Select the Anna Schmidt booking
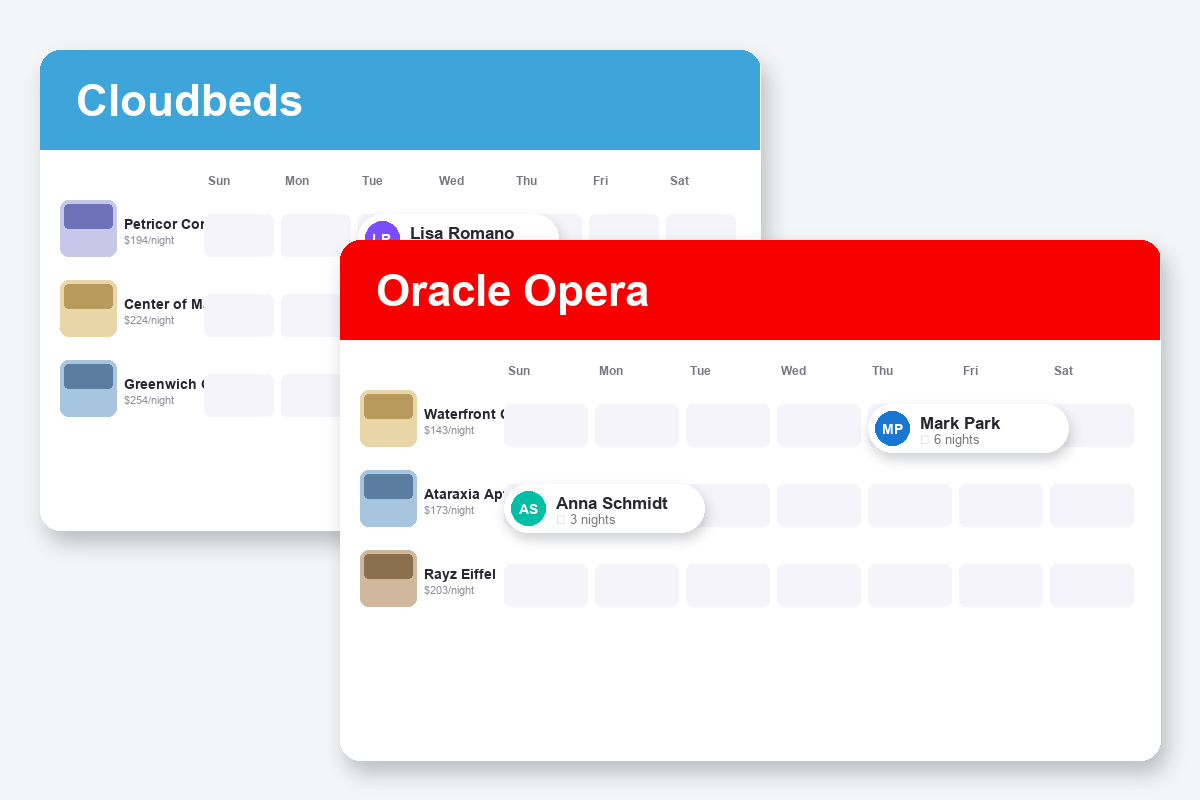Screen dimensions: 1200x800 pyautogui.click(x=604, y=509)
